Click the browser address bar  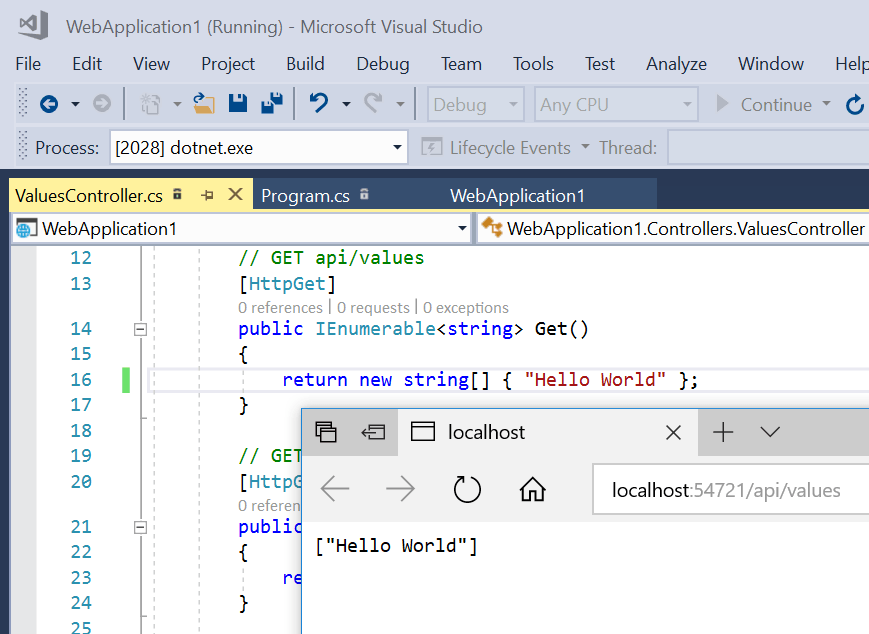pos(731,490)
